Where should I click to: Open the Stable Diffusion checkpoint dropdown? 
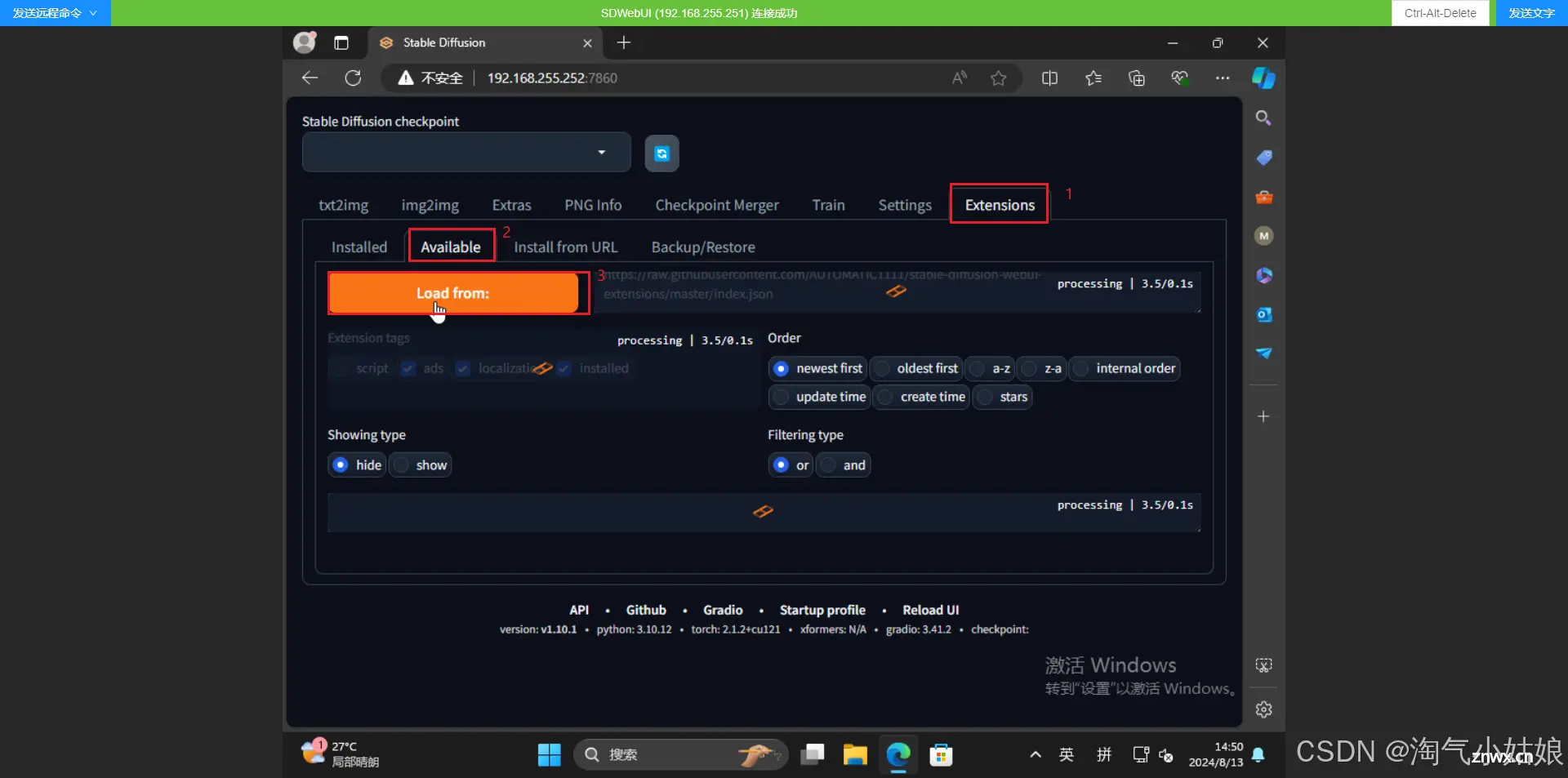pos(466,153)
